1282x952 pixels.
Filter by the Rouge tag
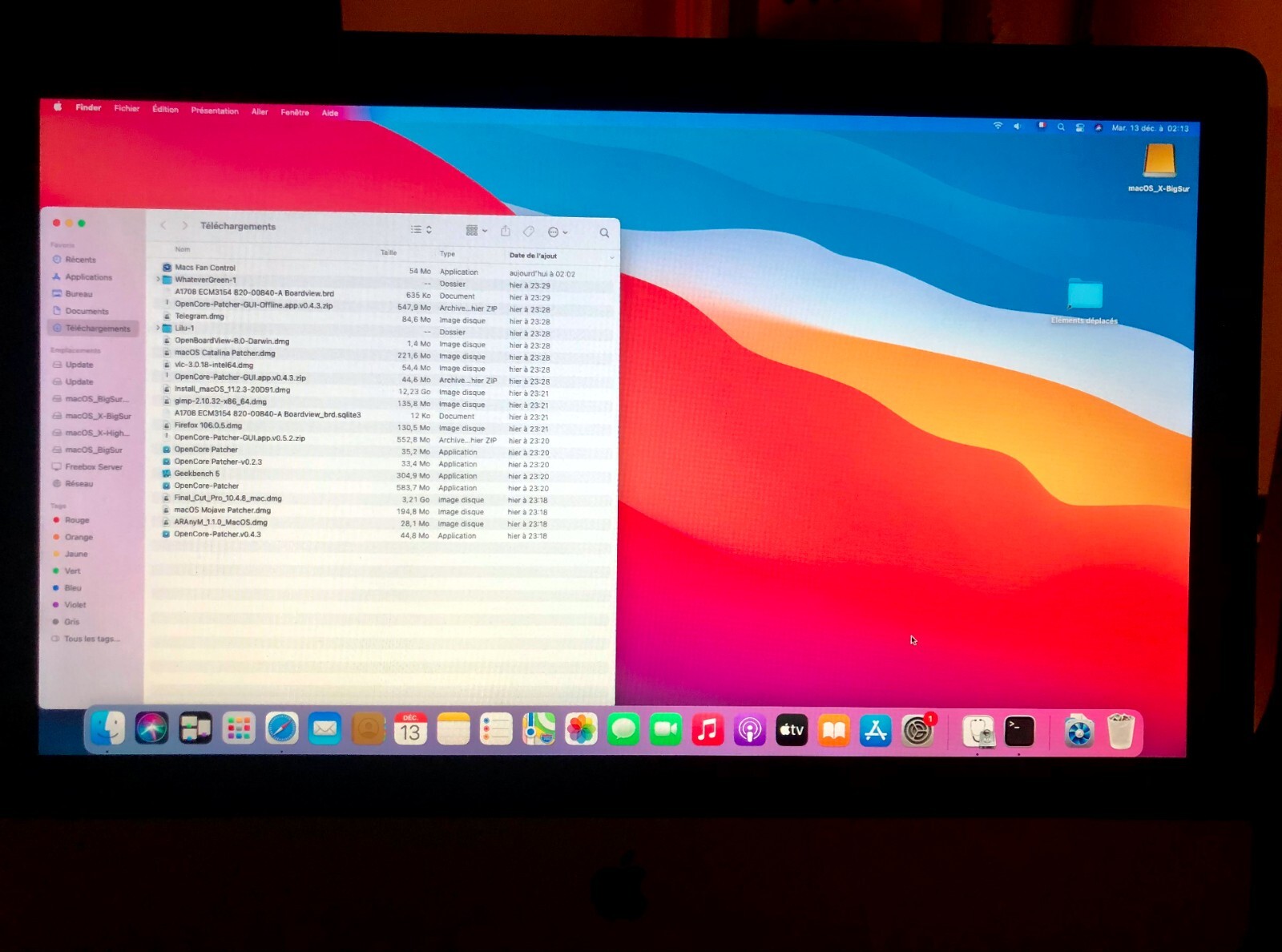pyautogui.click(x=76, y=520)
